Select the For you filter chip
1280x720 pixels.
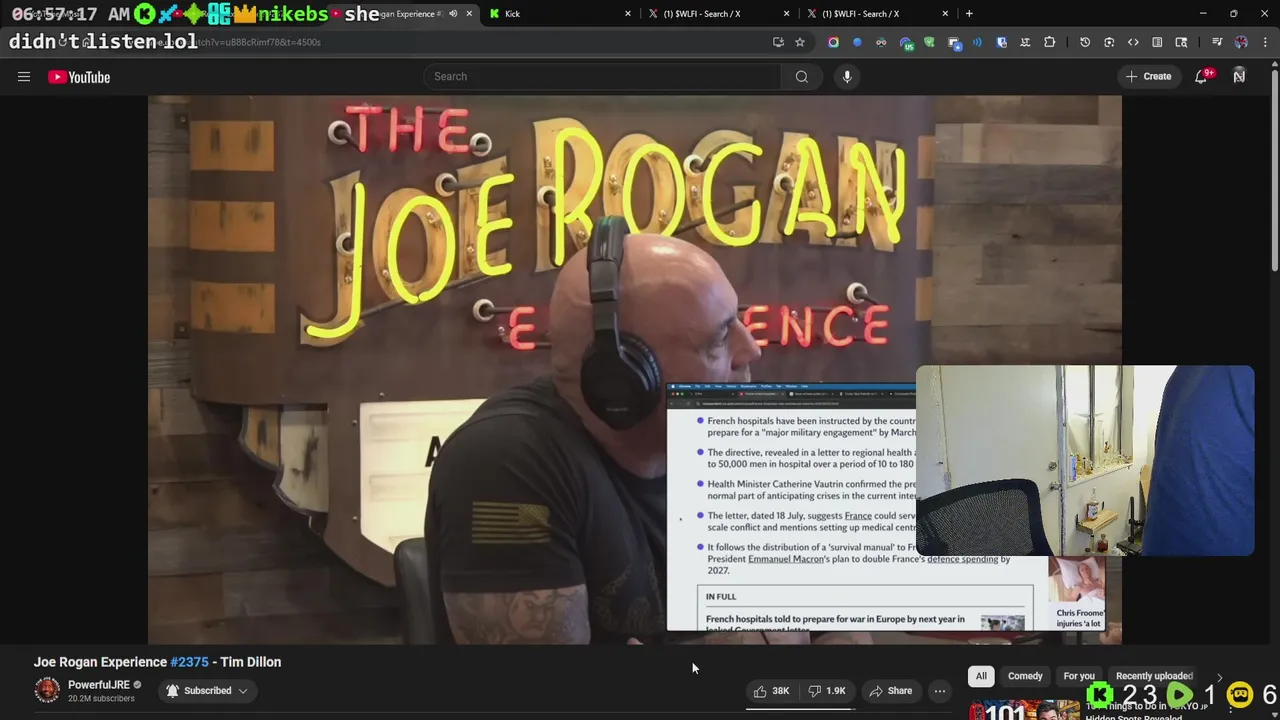tap(1079, 676)
